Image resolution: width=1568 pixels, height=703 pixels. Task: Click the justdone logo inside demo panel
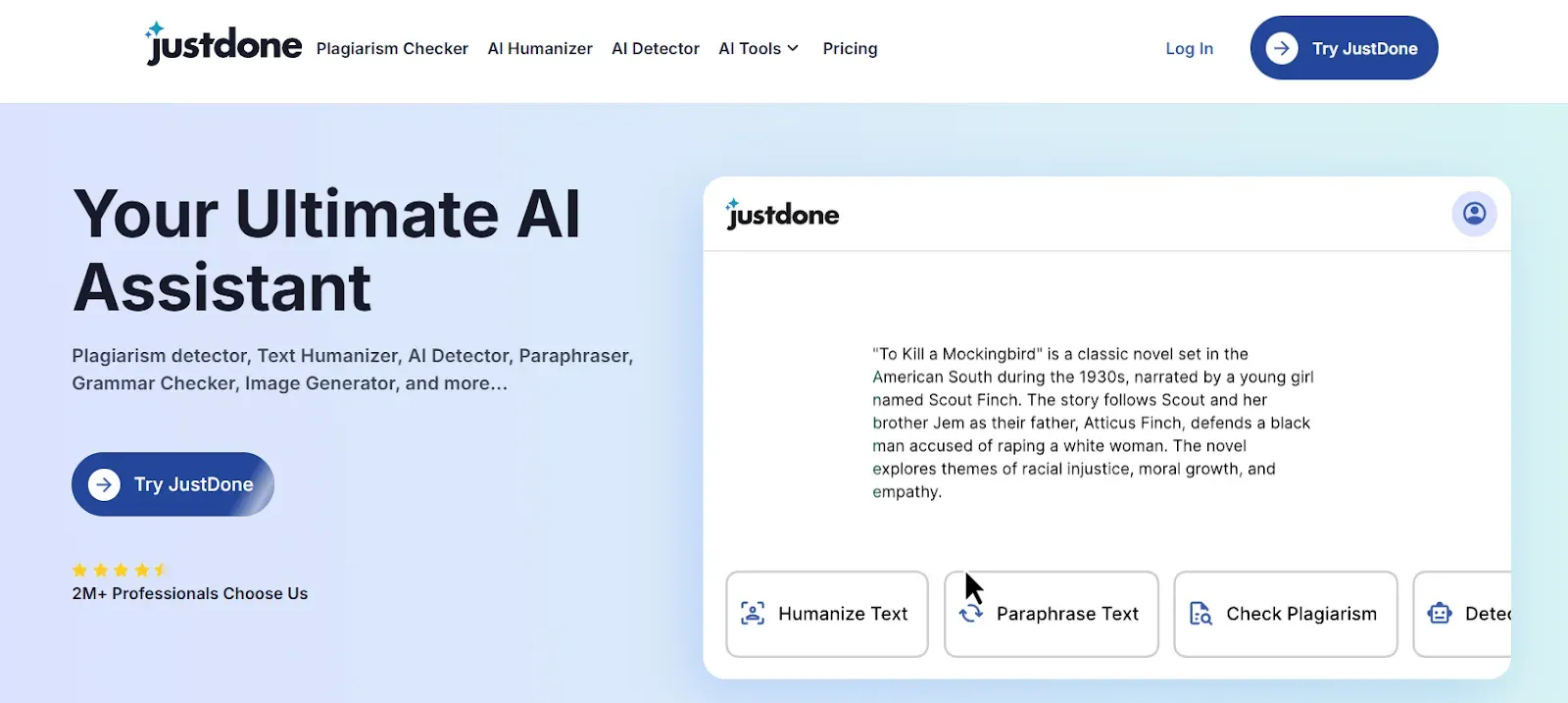coord(782,214)
